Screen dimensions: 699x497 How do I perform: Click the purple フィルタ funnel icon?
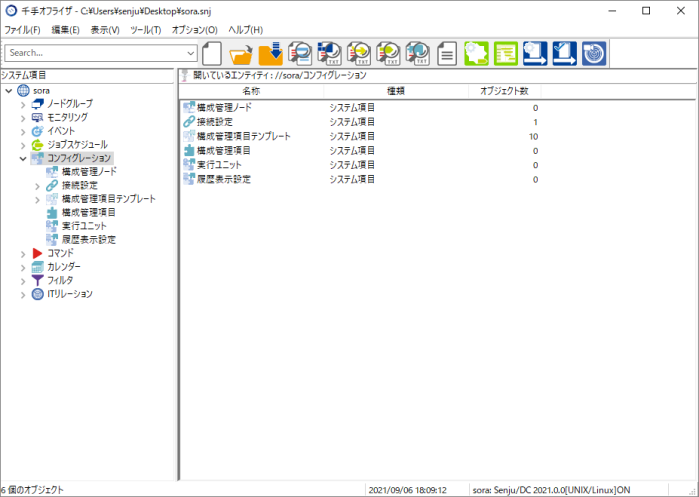coord(37,280)
